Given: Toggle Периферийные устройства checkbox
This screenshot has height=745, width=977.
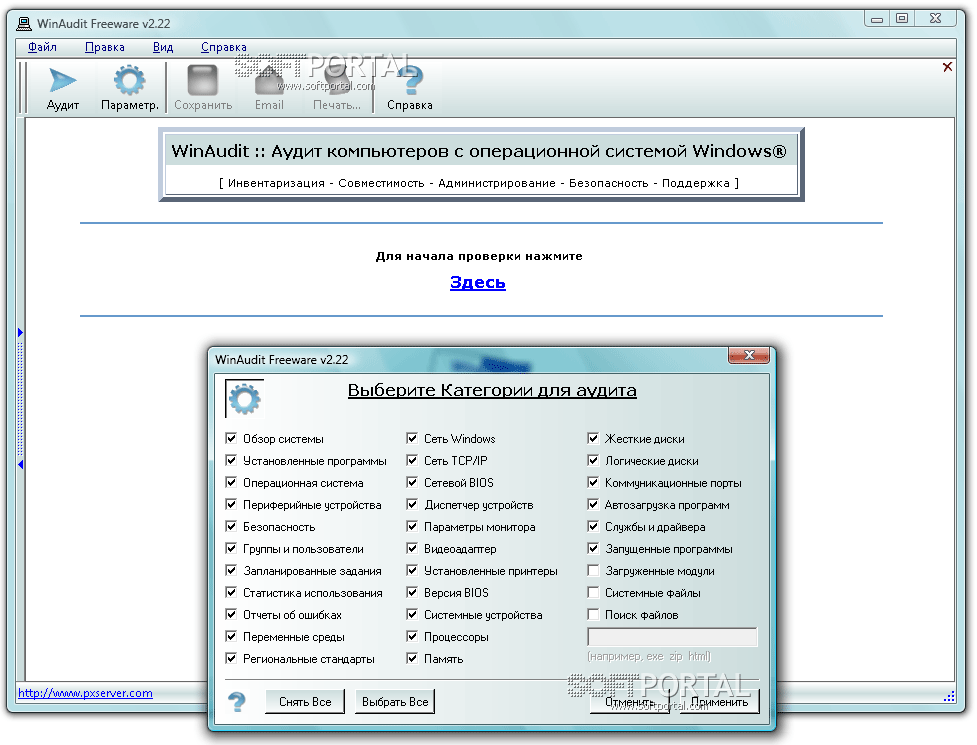Looking at the screenshot, I should coord(231,505).
